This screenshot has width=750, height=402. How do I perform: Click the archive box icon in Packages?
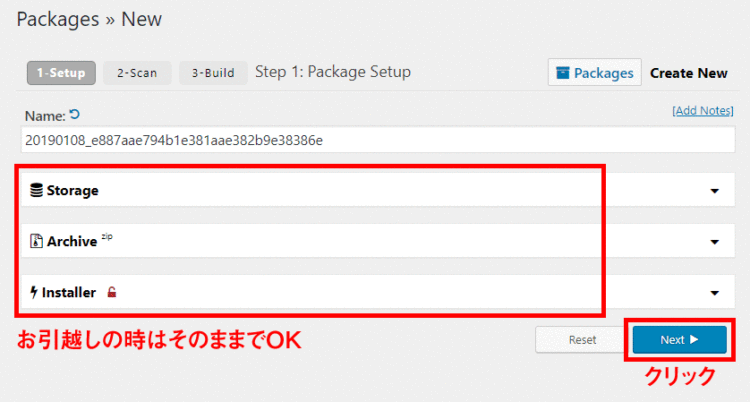[563, 73]
